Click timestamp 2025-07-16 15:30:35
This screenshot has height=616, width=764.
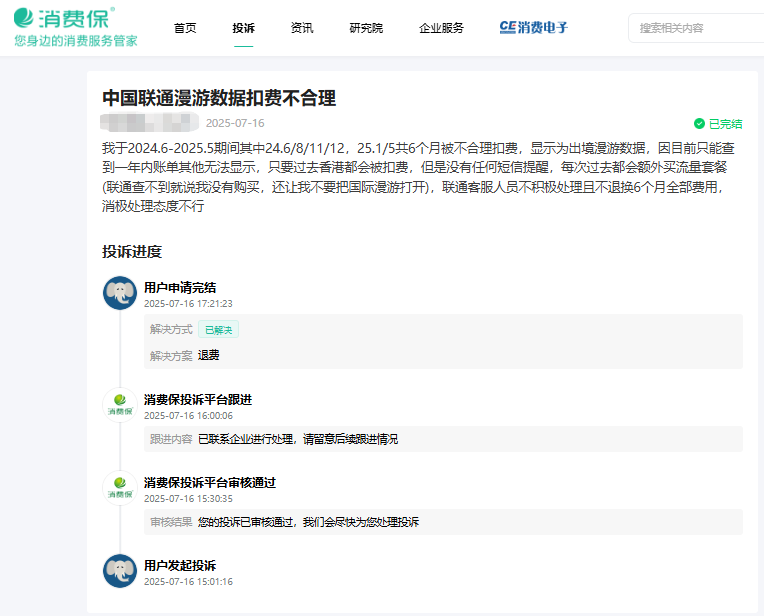188,499
